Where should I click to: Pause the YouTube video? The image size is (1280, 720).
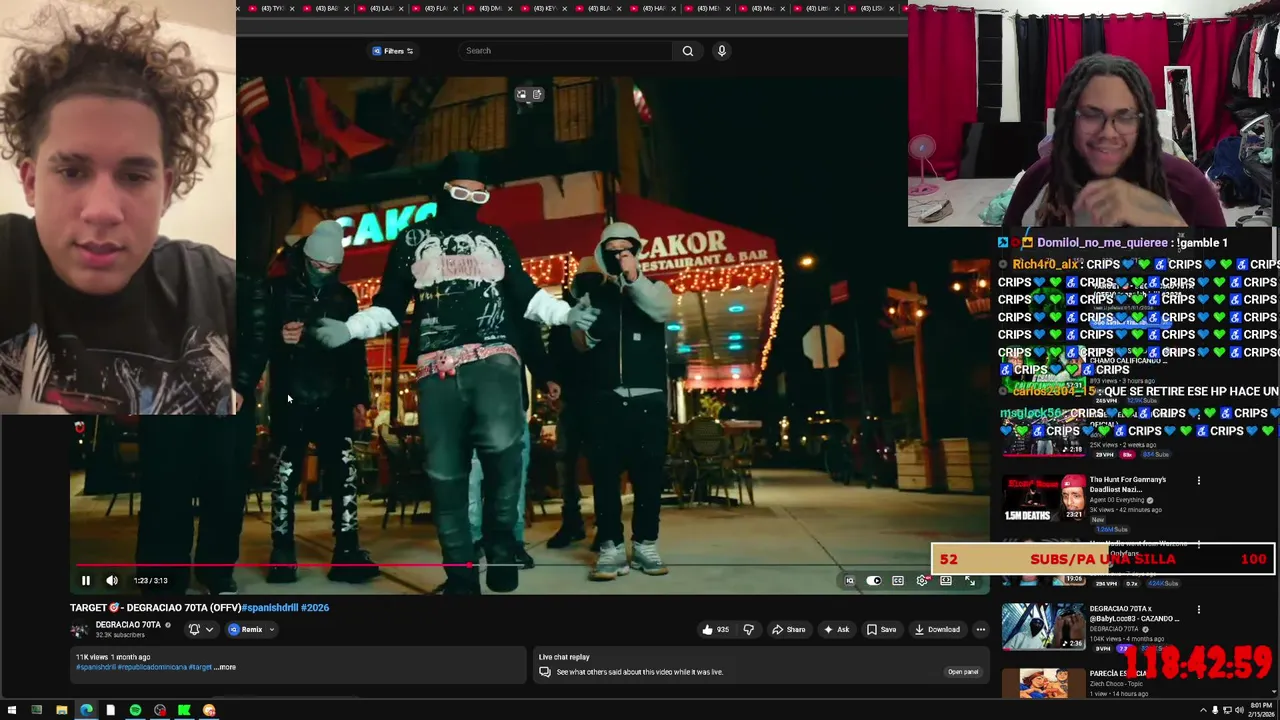[86, 580]
